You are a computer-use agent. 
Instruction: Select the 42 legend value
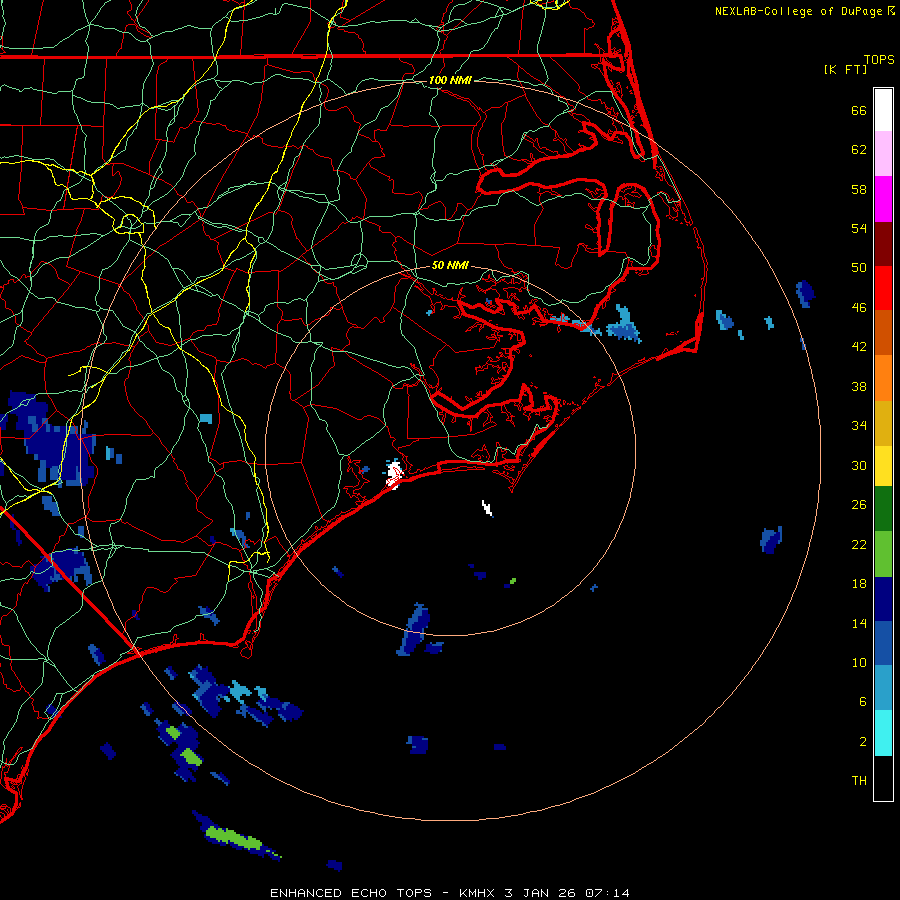(859, 347)
